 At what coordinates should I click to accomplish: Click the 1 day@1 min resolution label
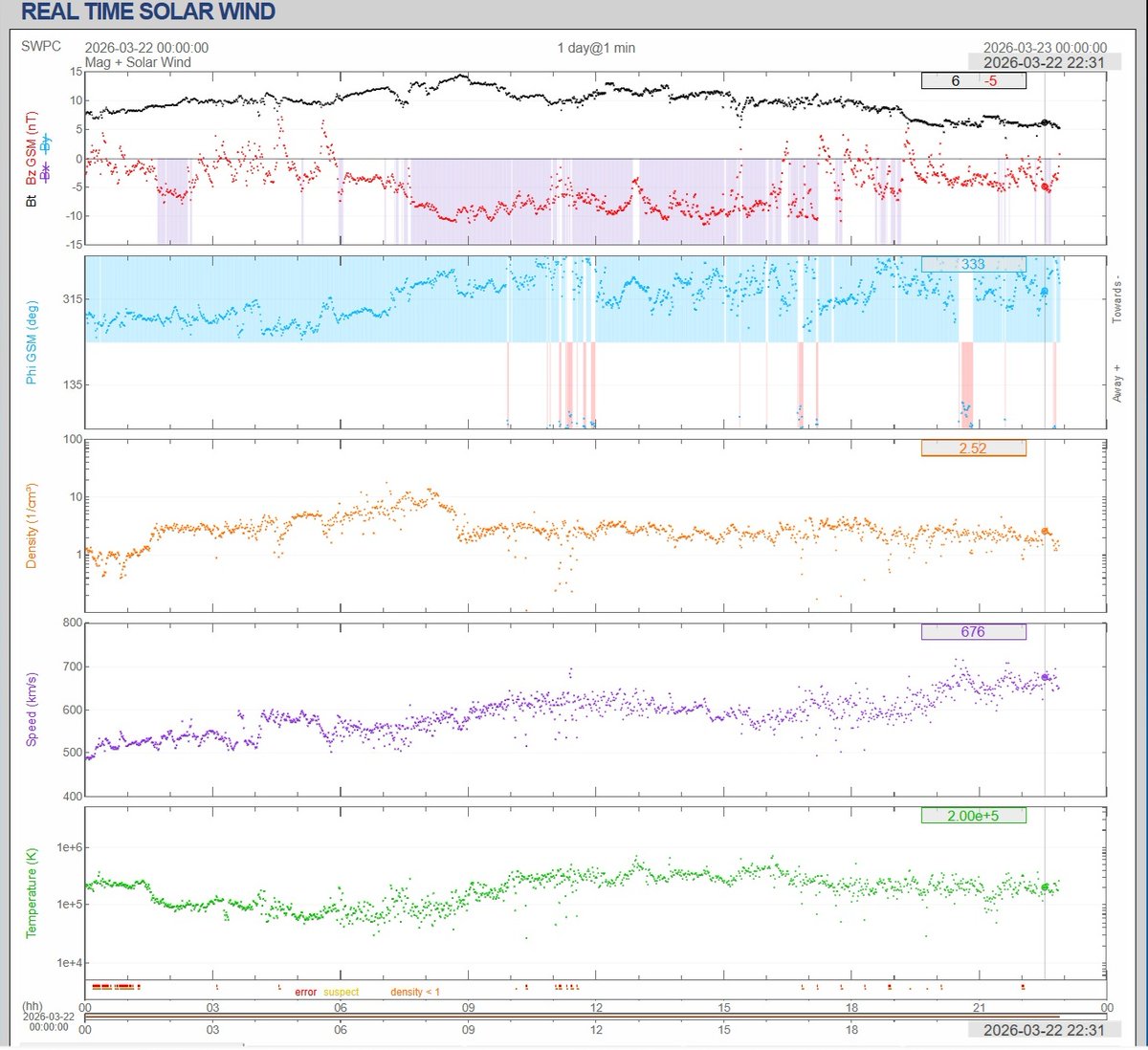click(x=596, y=48)
